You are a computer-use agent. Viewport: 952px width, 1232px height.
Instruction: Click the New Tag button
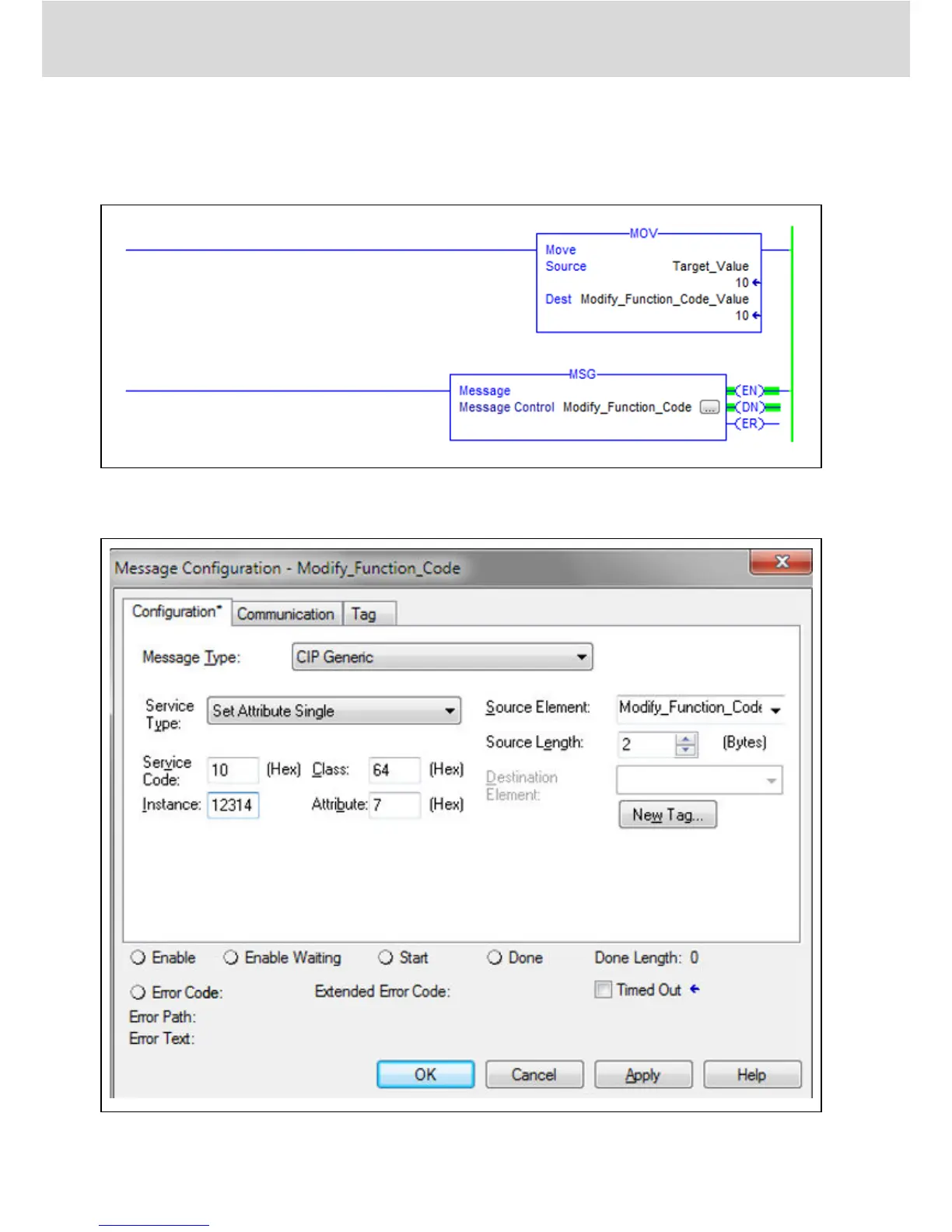(x=667, y=814)
